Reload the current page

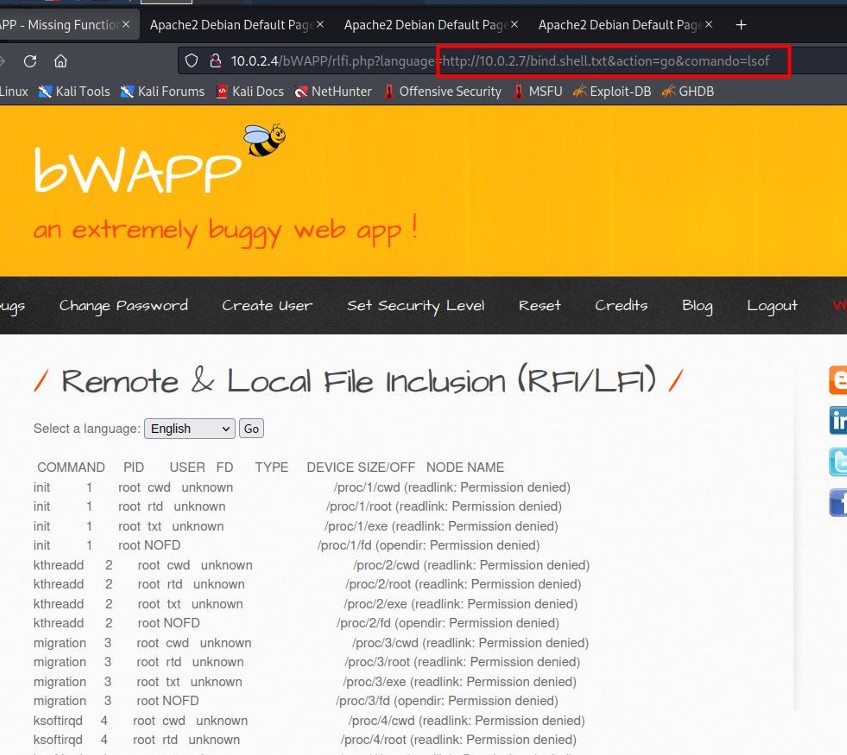[30, 61]
